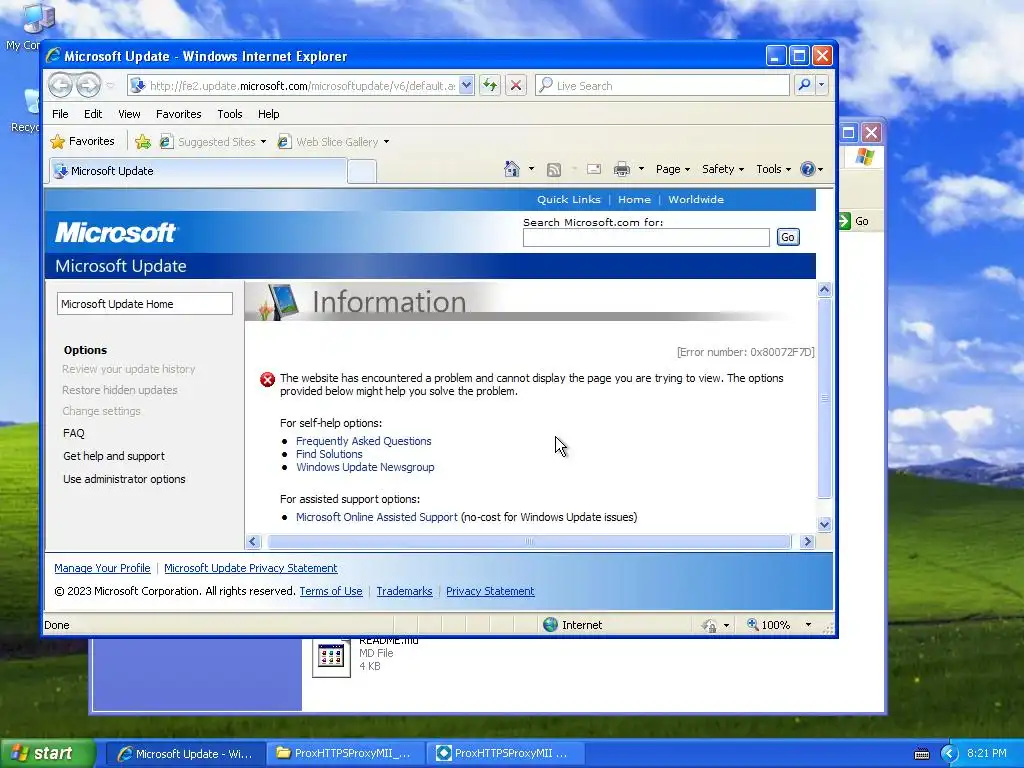Click the Go button beside Microsoft.com search
The height and width of the screenshot is (768, 1024).
click(788, 237)
